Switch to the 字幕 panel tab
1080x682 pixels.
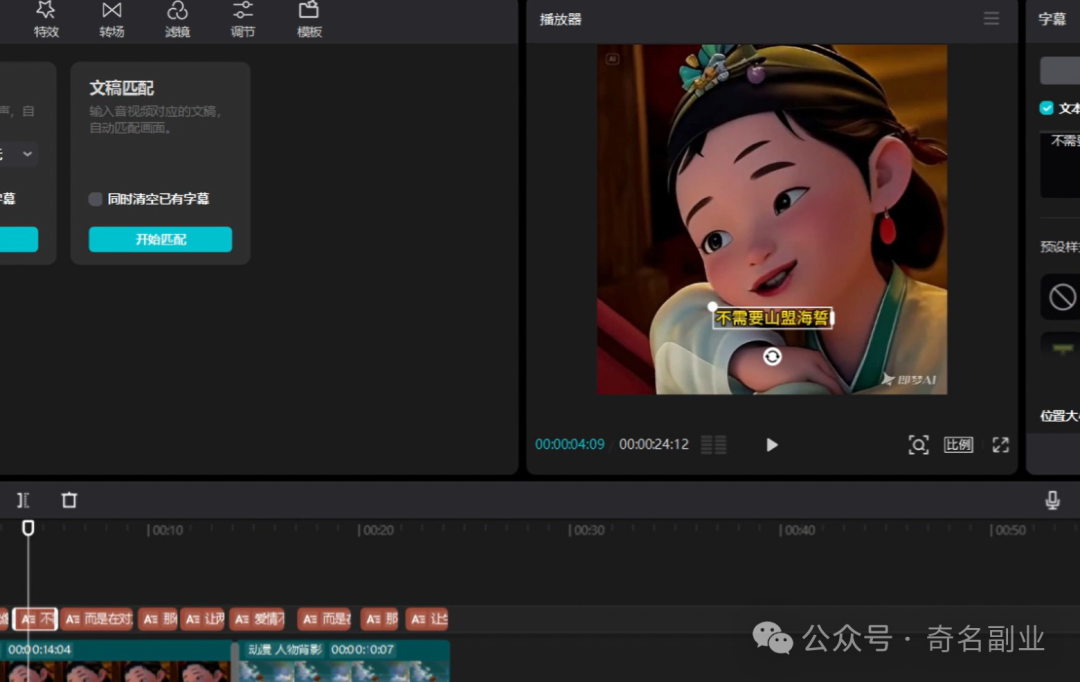[1052, 19]
